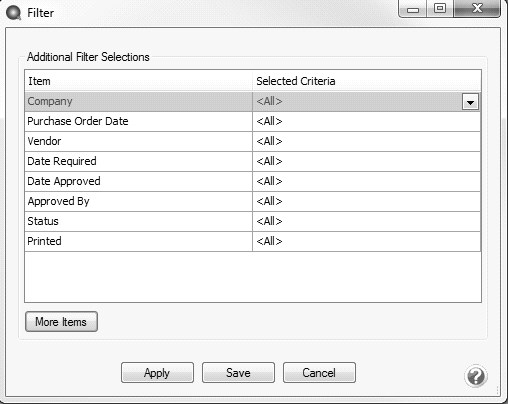The width and height of the screenshot is (508, 404).
Task: Select the Company filter row
Action: coord(253,101)
